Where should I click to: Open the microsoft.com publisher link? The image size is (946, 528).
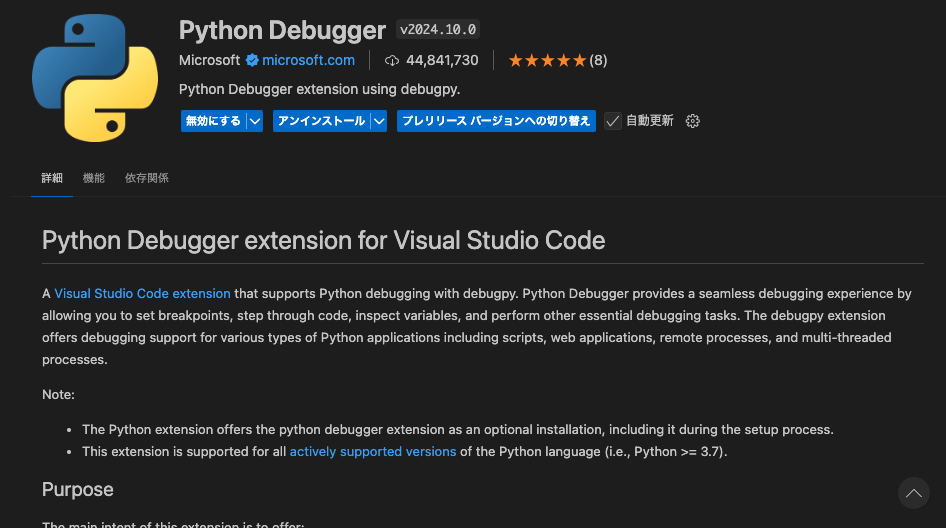(x=308, y=60)
